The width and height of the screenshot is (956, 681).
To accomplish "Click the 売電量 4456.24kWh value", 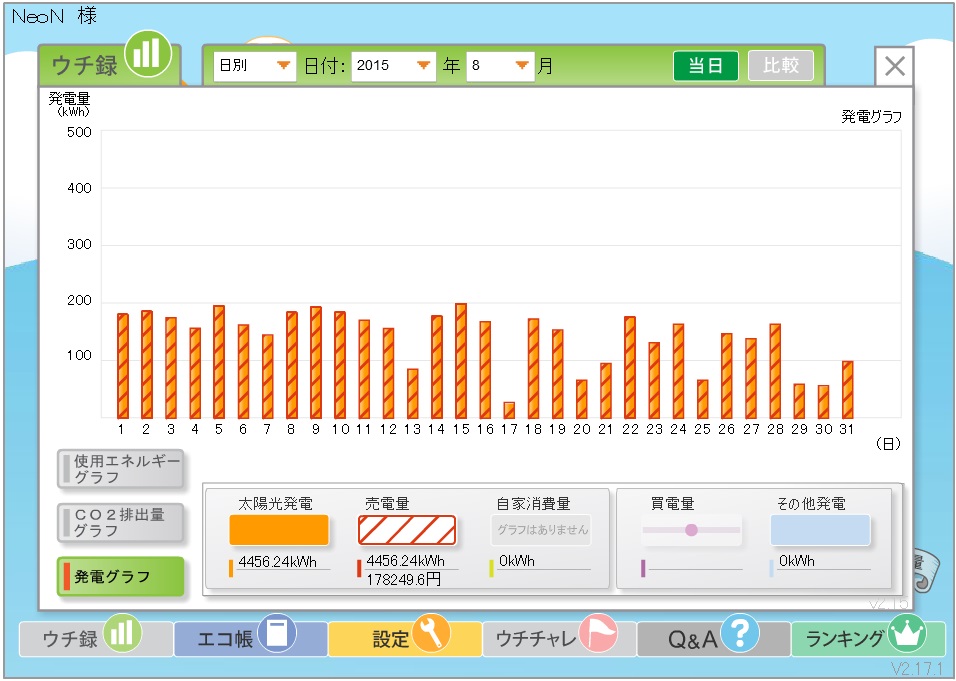I will (x=405, y=560).
